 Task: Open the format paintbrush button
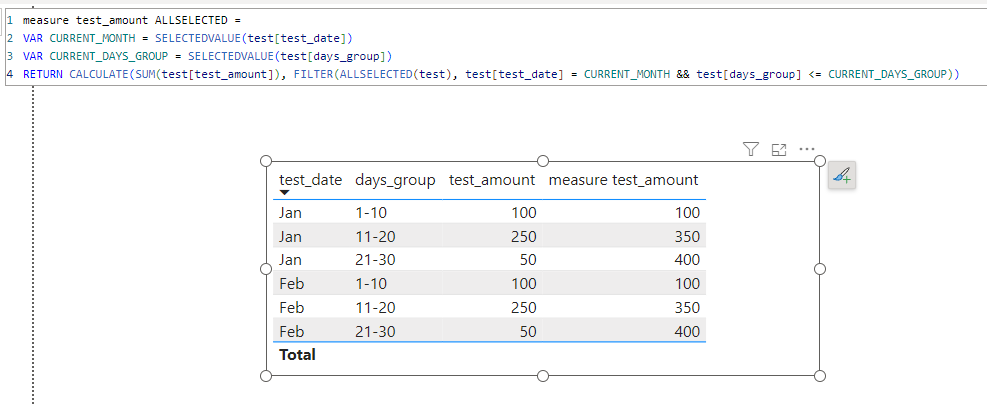pyautogui.click(x=842, y=175)
